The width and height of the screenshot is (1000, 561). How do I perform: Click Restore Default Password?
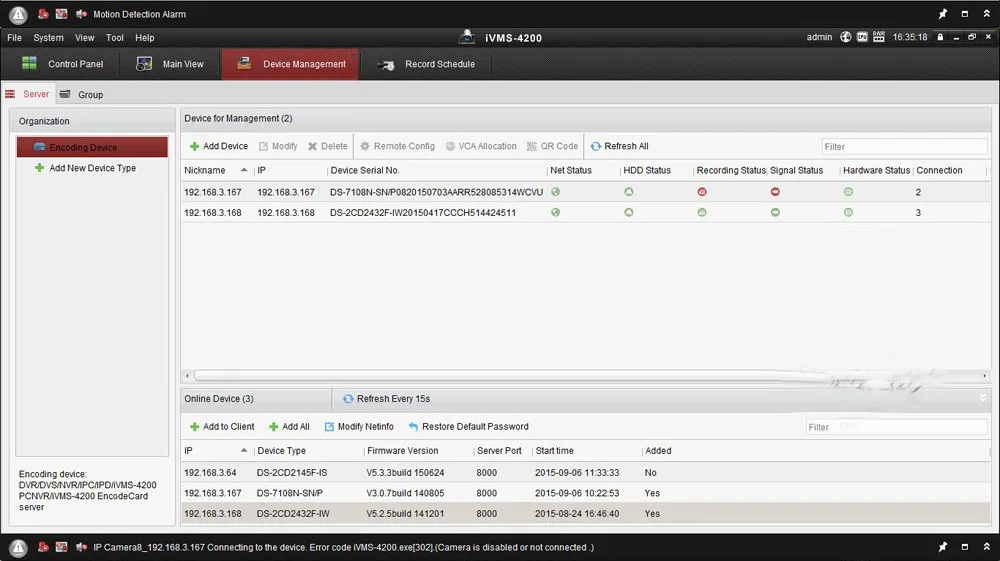469,426
